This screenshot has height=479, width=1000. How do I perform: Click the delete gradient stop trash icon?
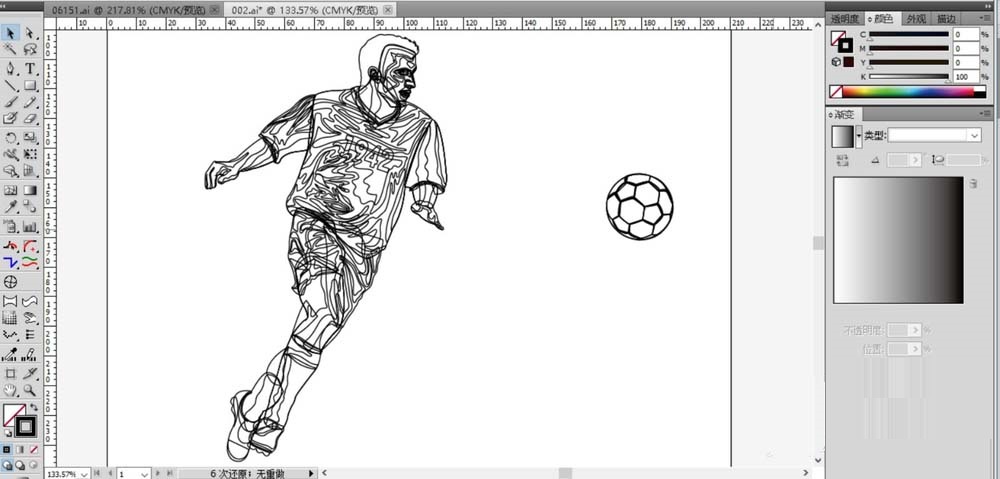pos(972,184)
